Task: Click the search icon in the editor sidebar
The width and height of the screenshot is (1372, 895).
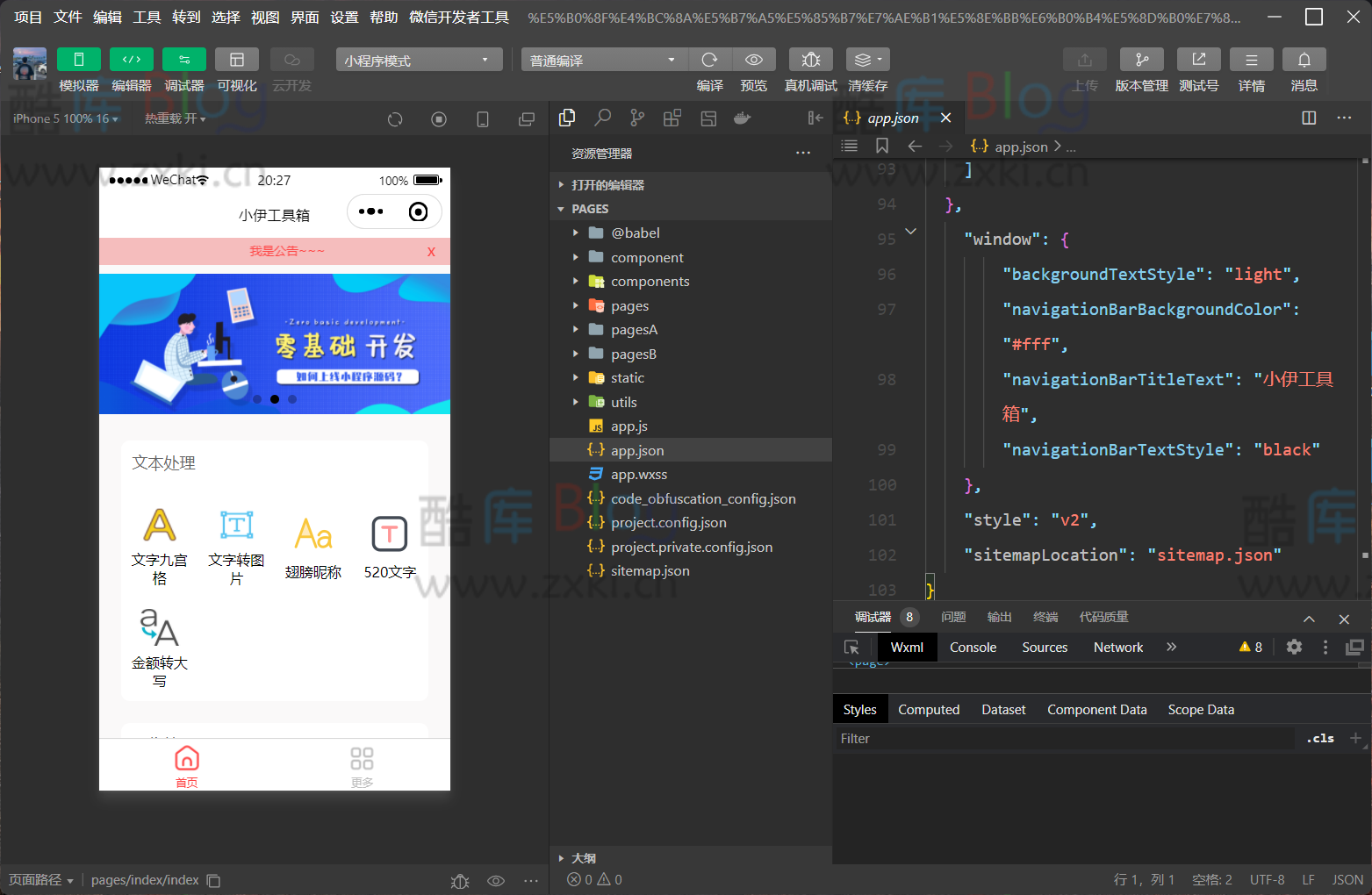Action: tap(602, 118)
